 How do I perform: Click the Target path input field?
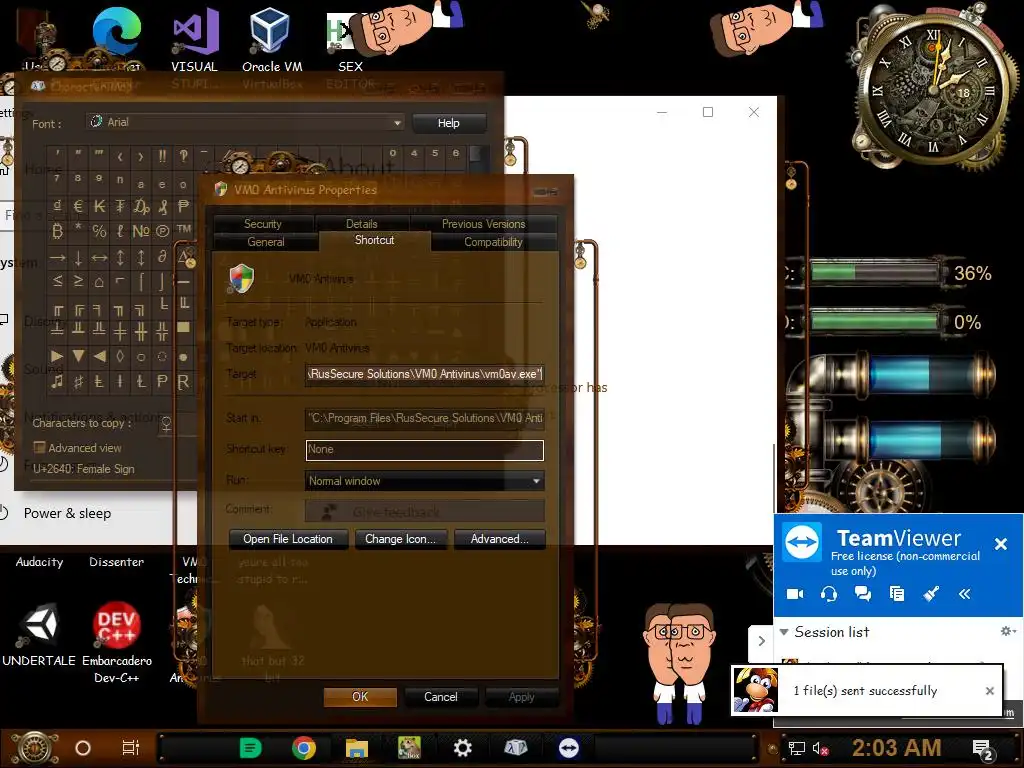click(424, 374)
